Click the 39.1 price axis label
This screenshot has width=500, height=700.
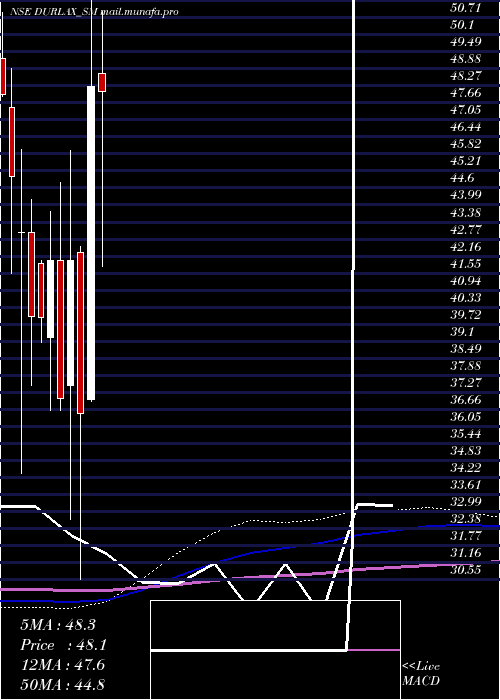(462, 331)
